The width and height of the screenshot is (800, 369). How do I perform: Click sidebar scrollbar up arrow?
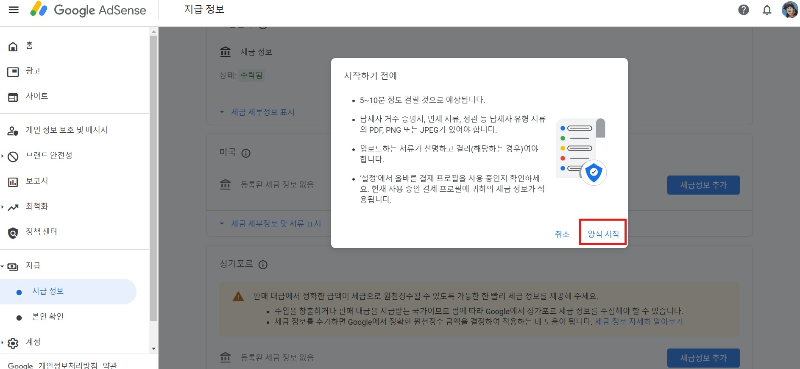click(154, 32)
